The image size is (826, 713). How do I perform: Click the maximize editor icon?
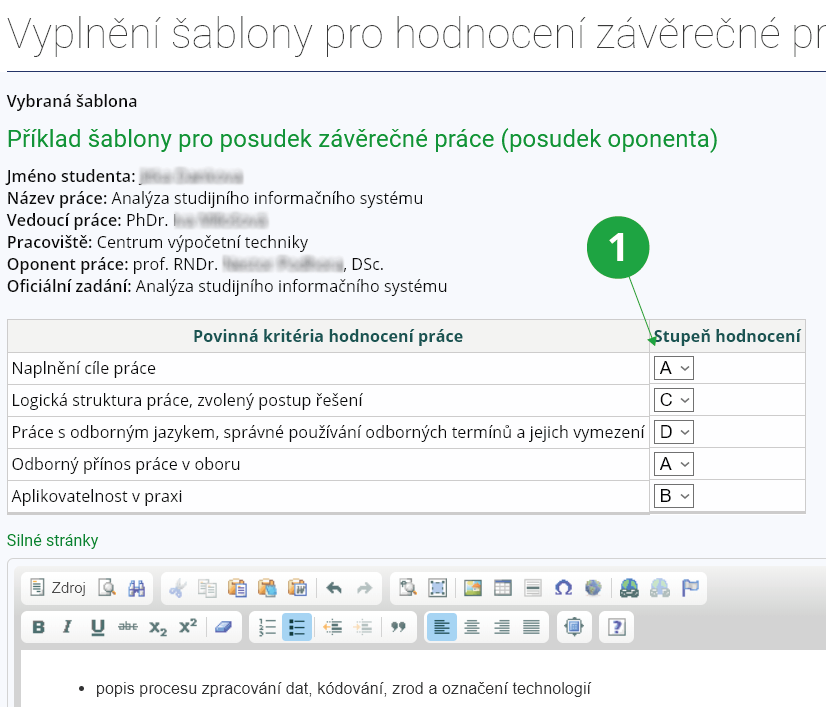click(574, 627)
